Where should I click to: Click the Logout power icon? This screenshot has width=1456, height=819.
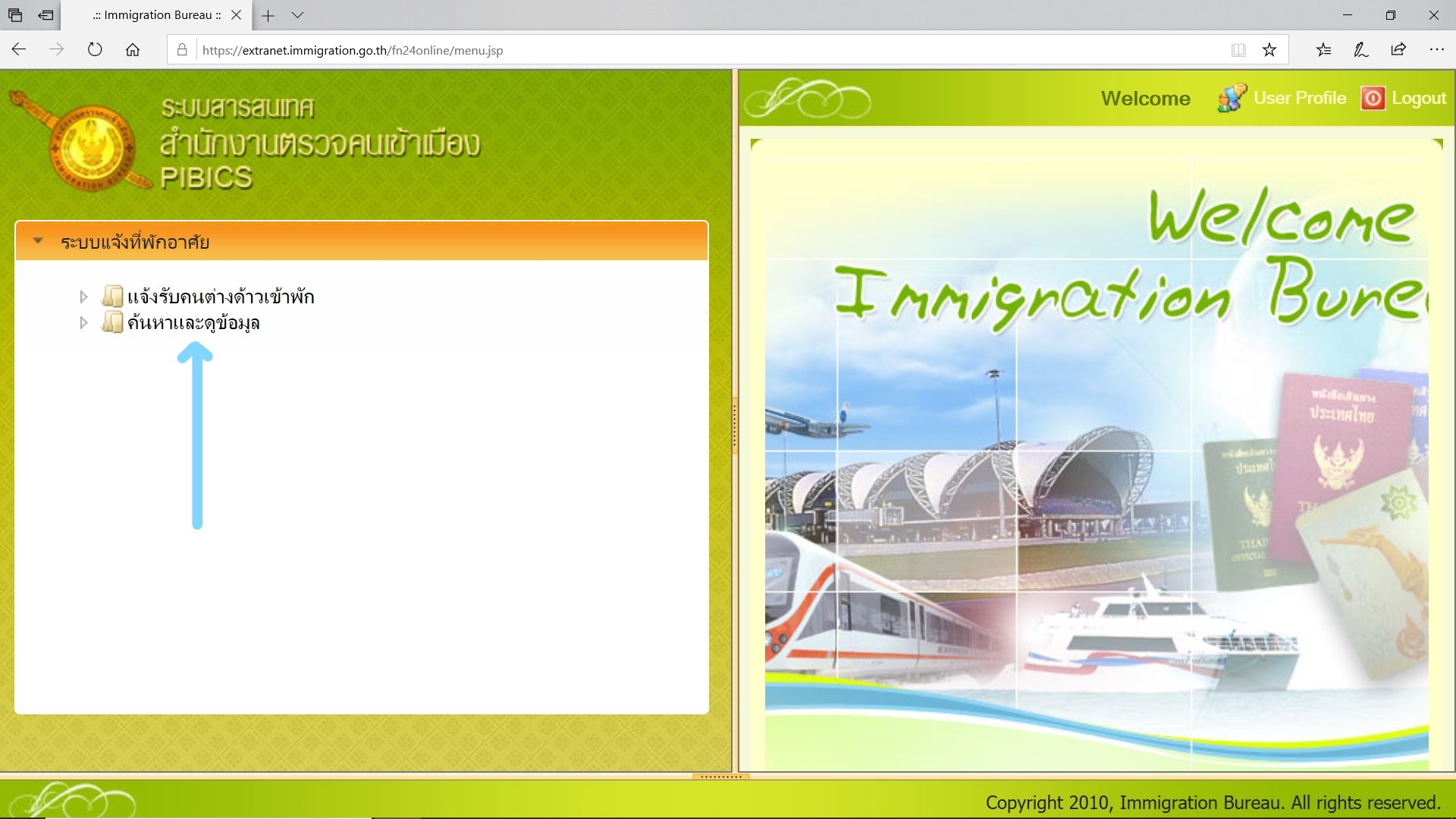(1372, 99)
